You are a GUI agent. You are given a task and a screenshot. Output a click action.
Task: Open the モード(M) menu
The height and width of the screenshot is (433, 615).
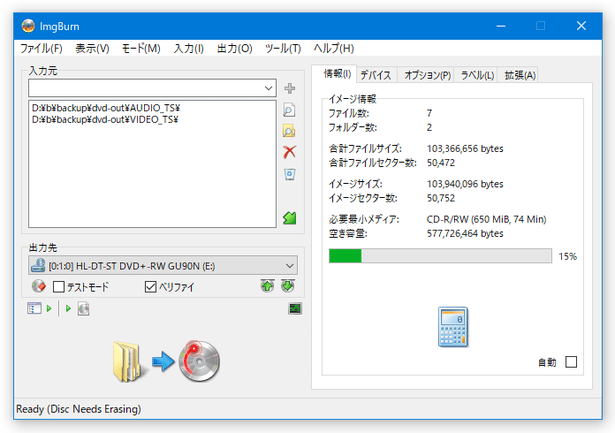coord(141,48)
